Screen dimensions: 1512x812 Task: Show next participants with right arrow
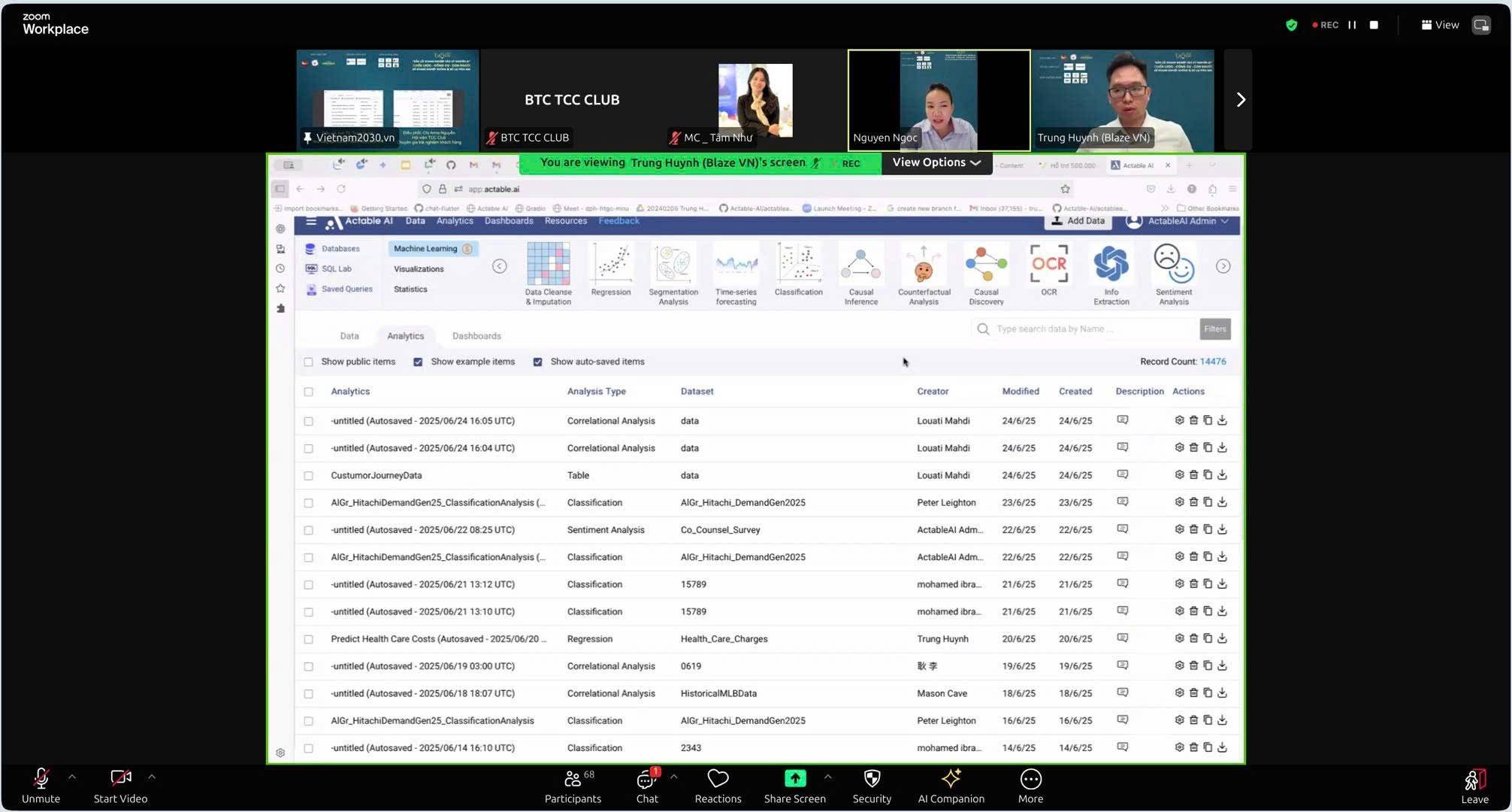tap(1240, 100)
